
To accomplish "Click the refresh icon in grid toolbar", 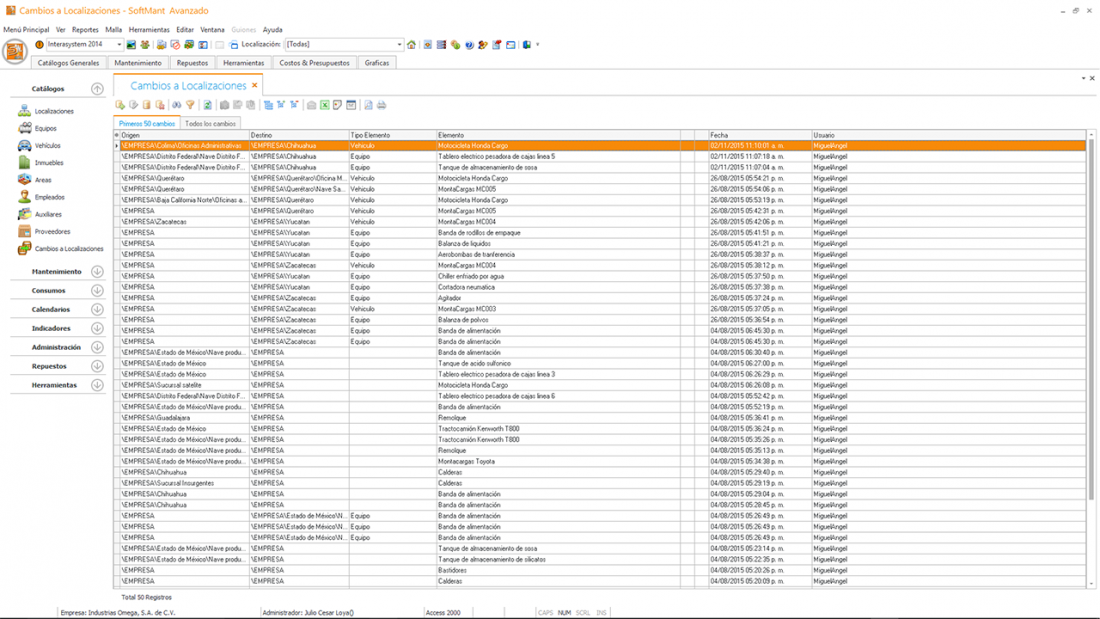I will tap(208, 105).
